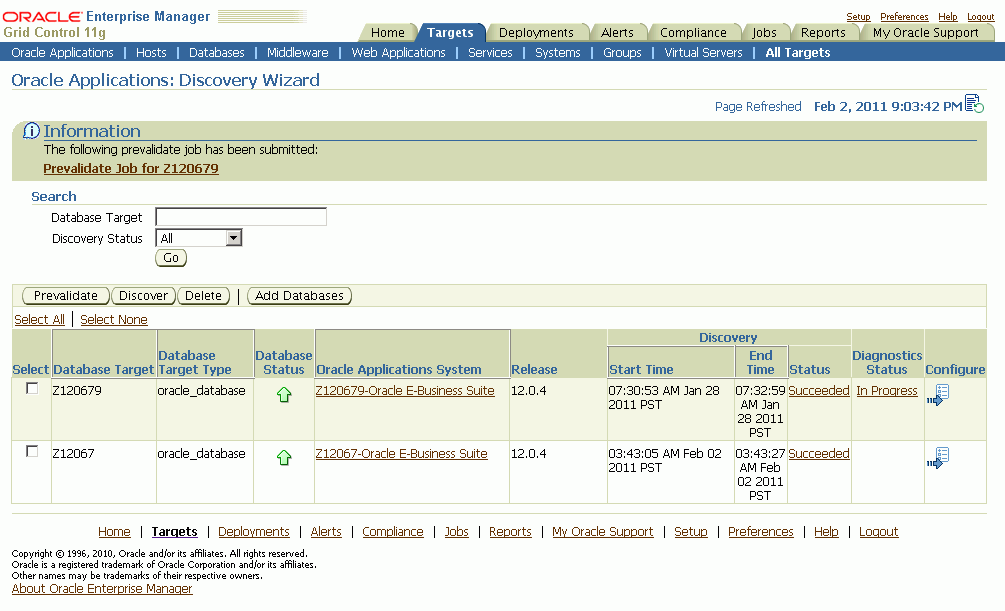The height and width of the screenshot is (611, 1005).
Task: Click the In Progress diagnostics link
Action: pyautogui.click(x=886, y=390)
